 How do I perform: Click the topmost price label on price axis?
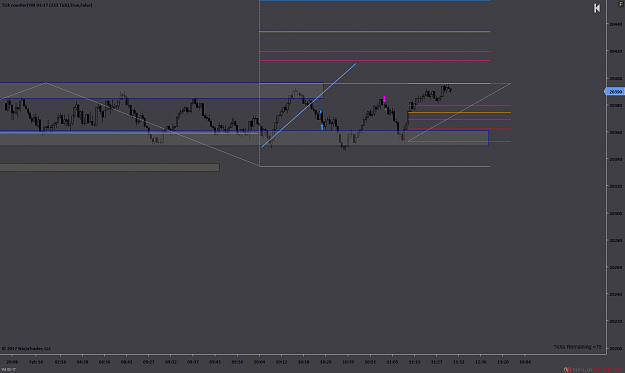[615, 24]
